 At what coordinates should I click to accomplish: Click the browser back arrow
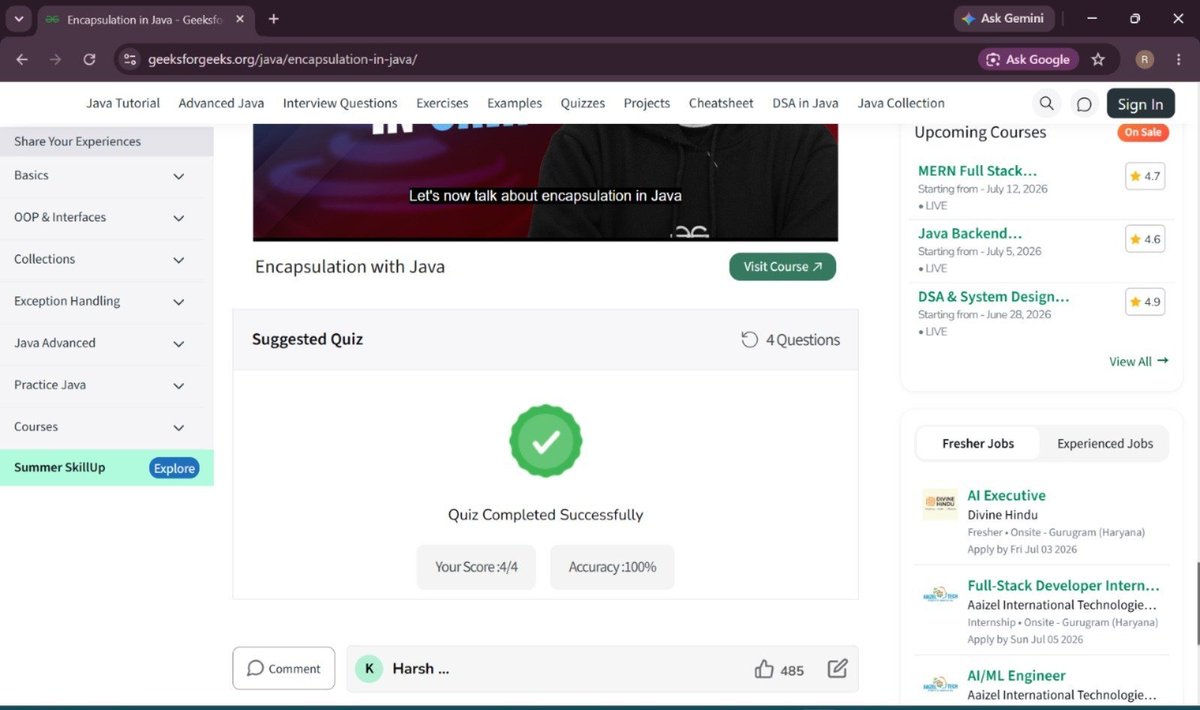pyautogui.click(x=22, y=59)
